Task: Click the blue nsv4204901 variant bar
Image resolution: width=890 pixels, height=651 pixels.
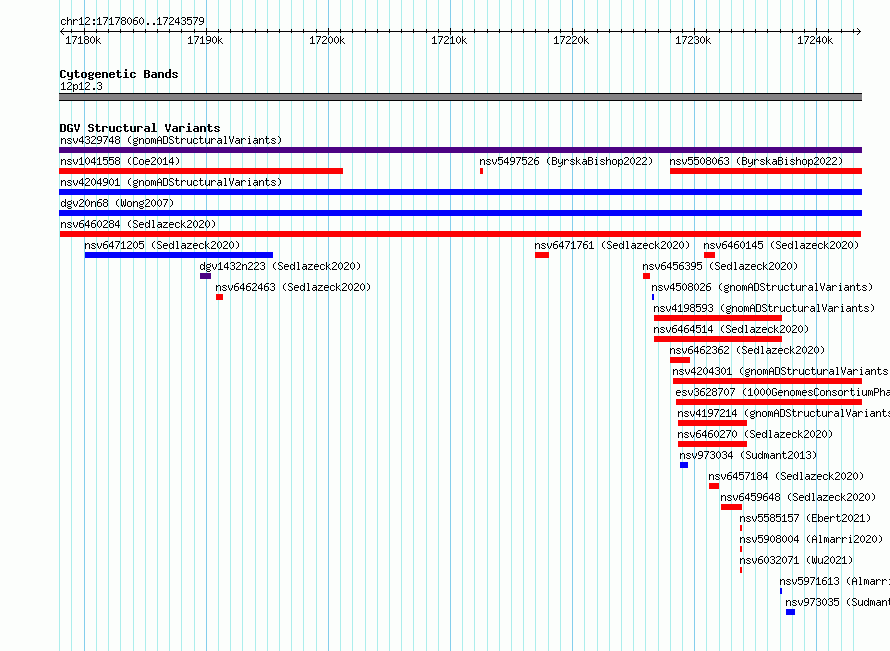Action: coord(460,192)
